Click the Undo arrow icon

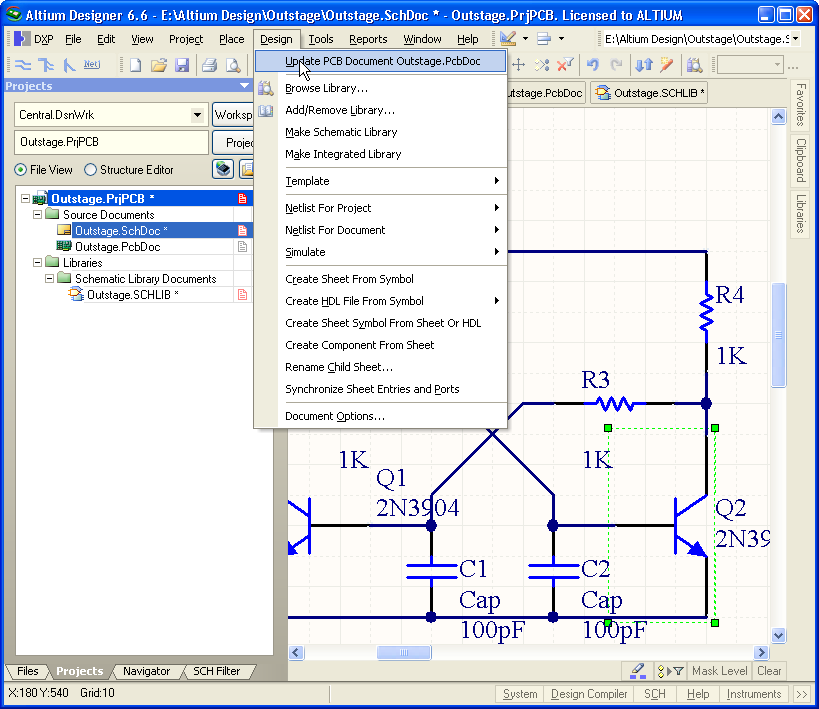pyautogui.click(x=593, y=65)
